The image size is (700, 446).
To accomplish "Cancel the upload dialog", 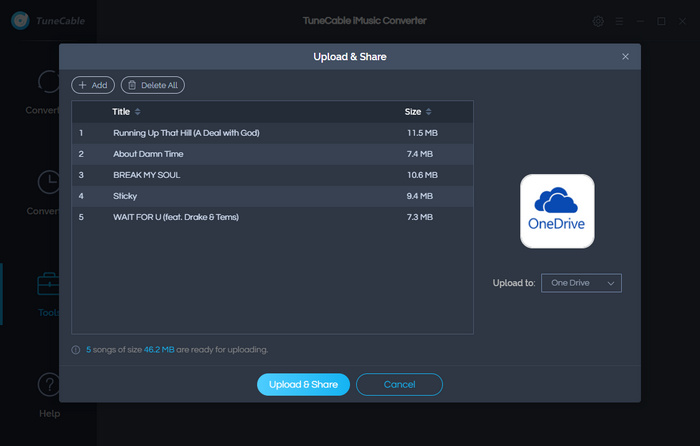I will pyautogui.click(x=399, y=384).
